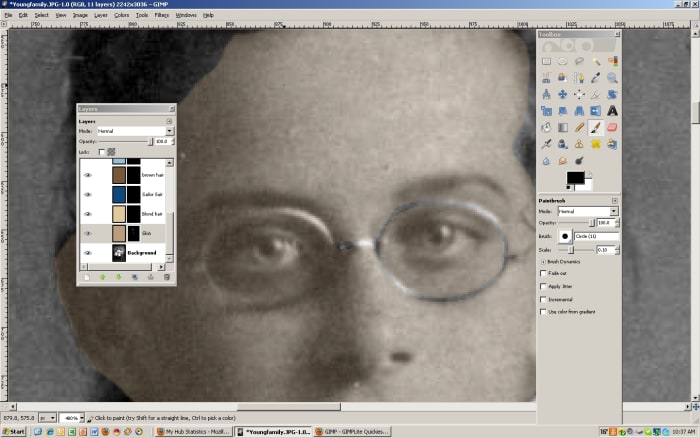Open the Paintbrush Mode dropdown
This screenshot has height=438, width=700.
588,211
